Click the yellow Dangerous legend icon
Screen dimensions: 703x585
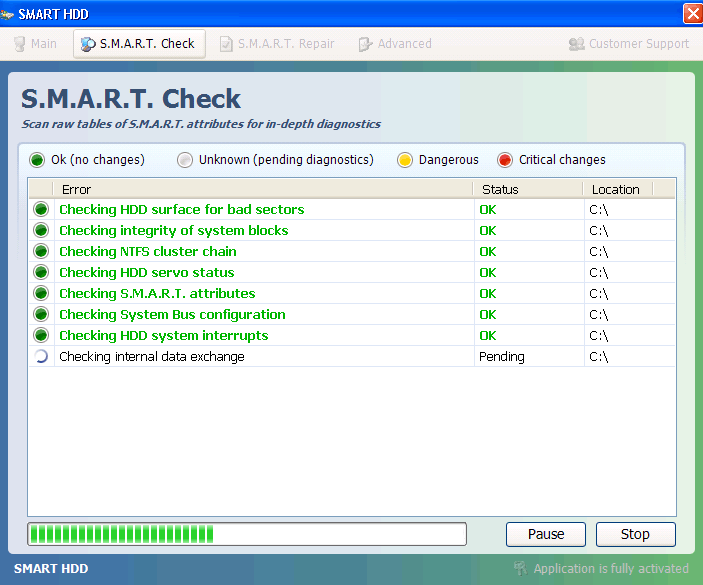pyautogui.click(x=405, y=160)
